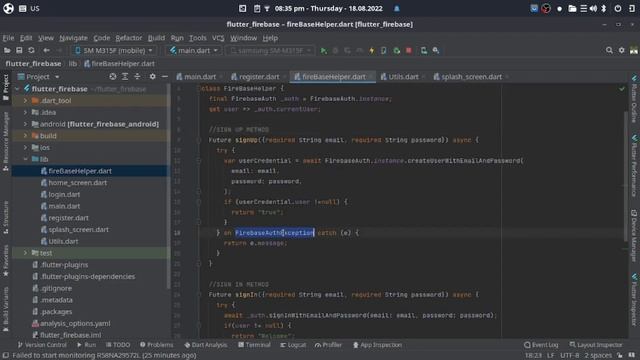Viewport: 640px width, 360px height.
Task: Open Layout Inspector from bottom bar
Action: tap(596, 345)
